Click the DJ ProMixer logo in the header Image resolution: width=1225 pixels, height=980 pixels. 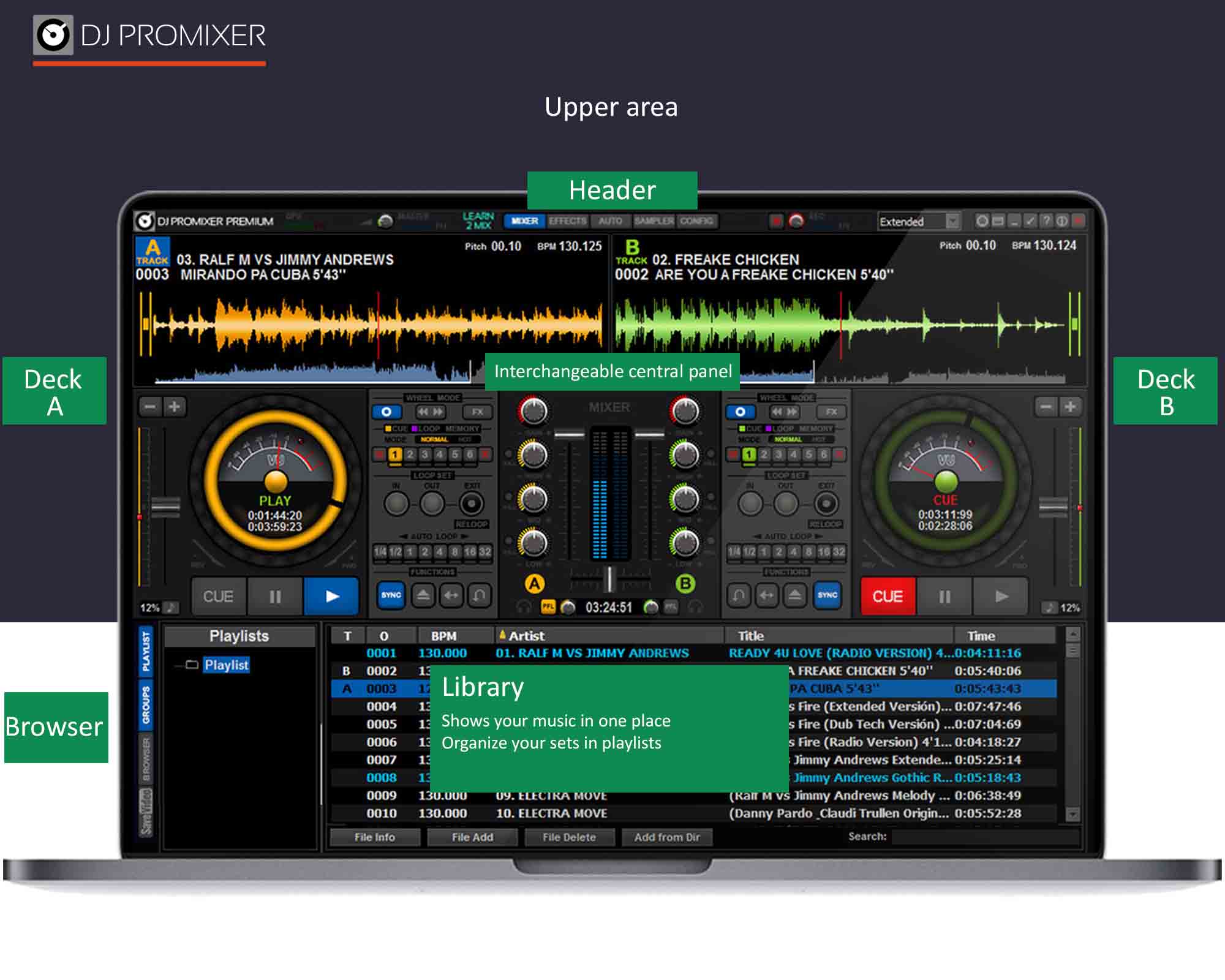coord(143,222)
